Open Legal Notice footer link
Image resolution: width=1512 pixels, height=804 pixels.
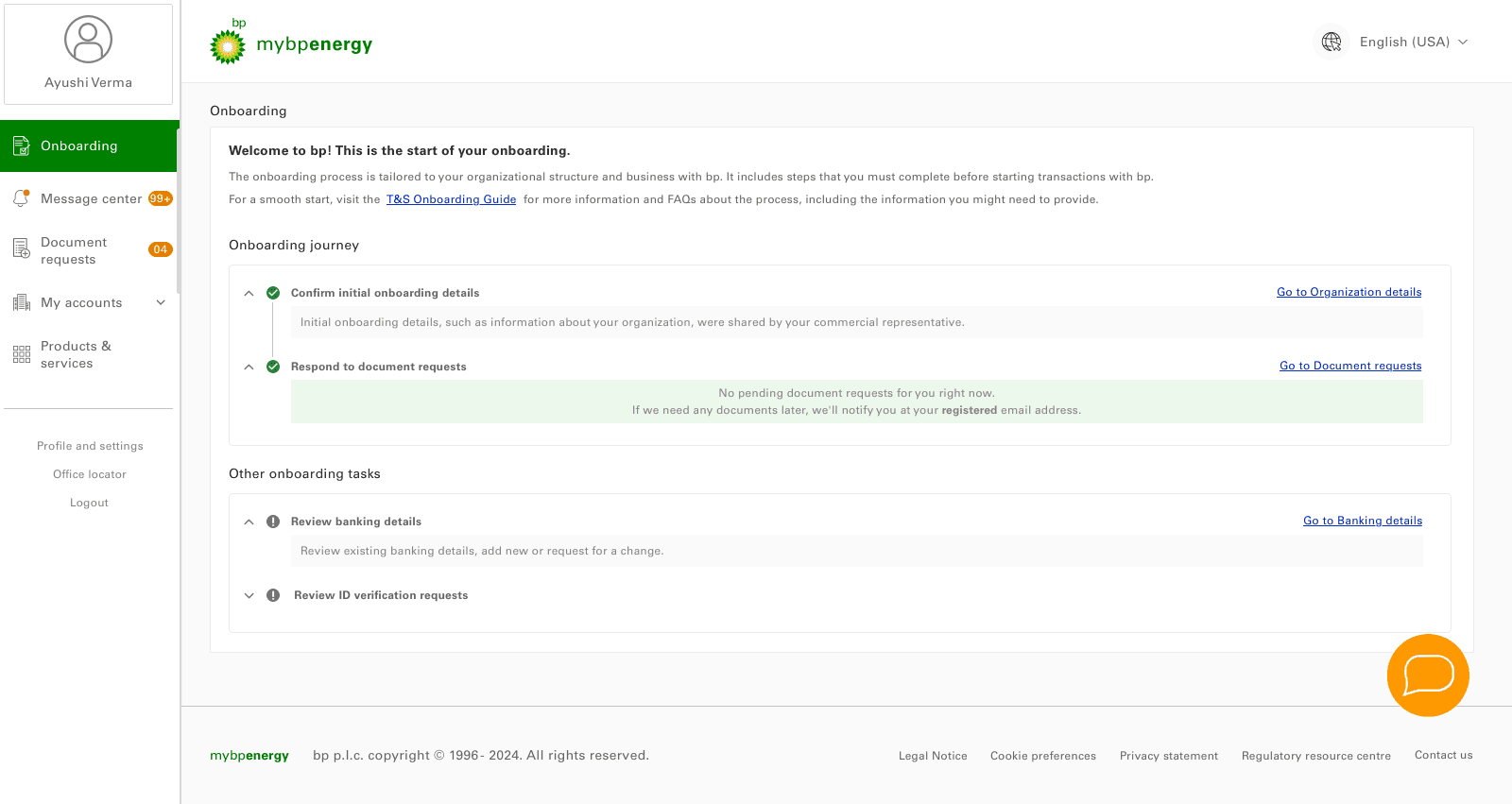933,756
